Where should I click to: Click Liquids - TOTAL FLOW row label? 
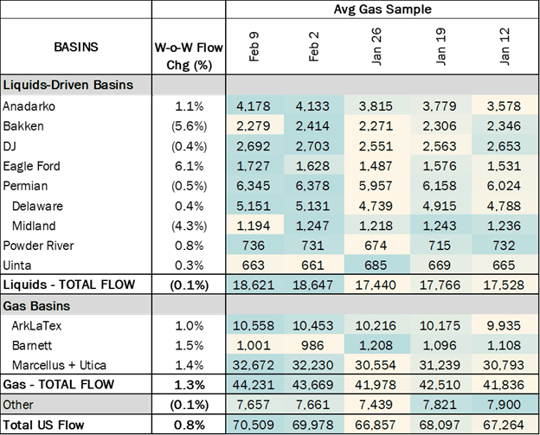pos(69,285)
